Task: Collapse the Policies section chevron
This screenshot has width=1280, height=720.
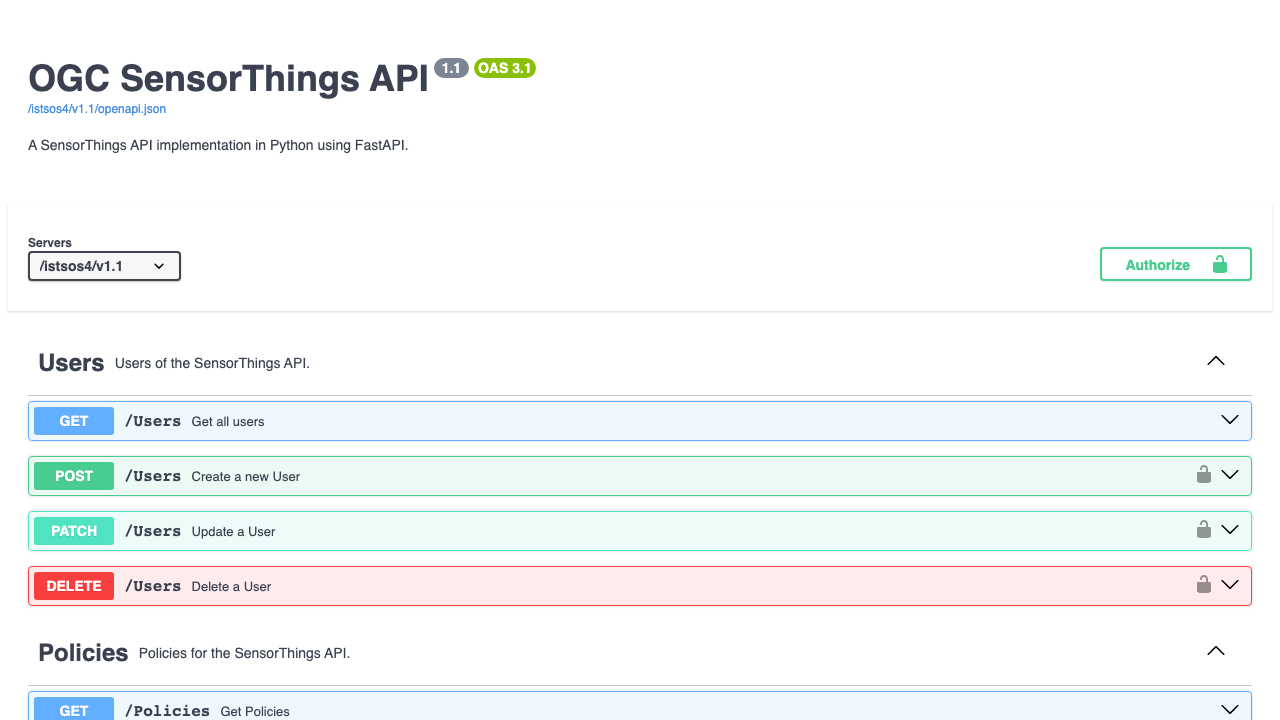Action: click(1216, 651)
